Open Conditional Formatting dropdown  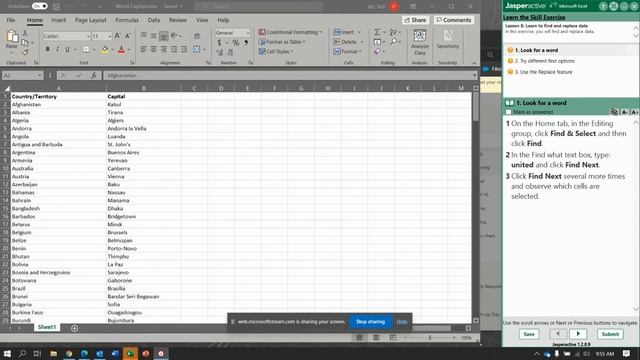[290, 32]
